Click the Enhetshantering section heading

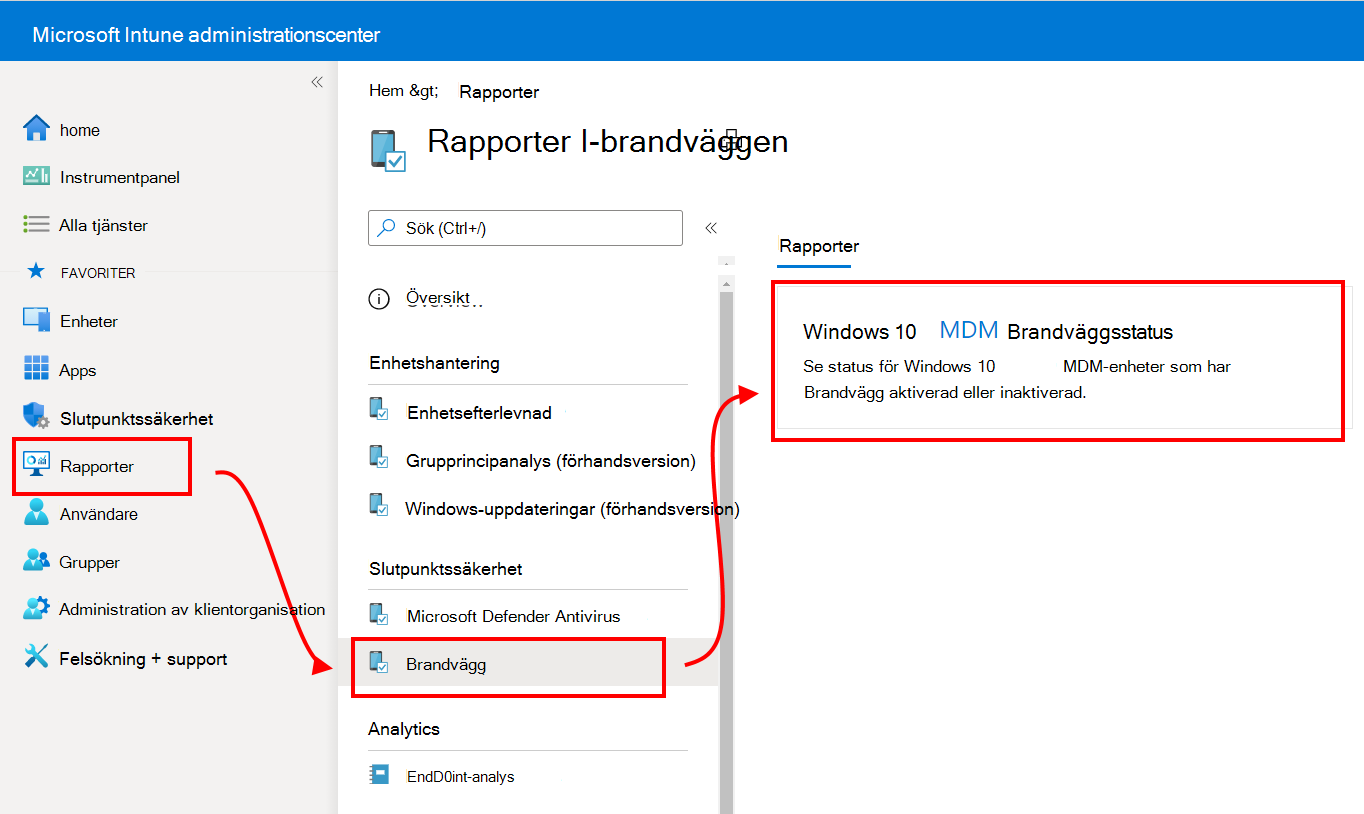pos(434,362)
